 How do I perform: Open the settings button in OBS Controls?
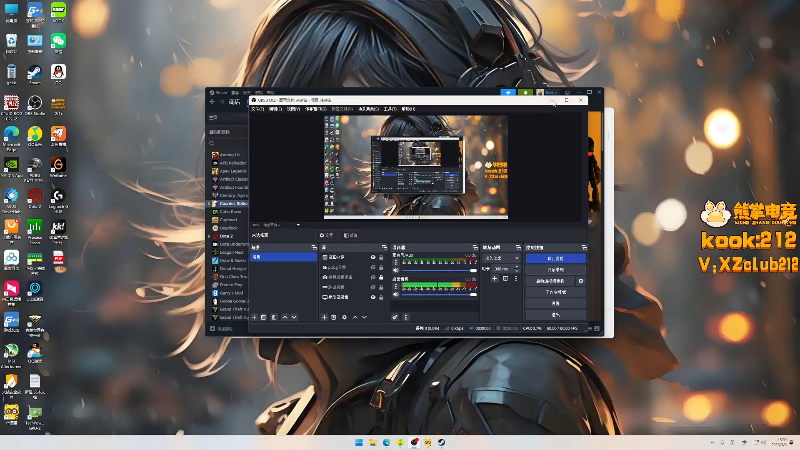(556, 304)
